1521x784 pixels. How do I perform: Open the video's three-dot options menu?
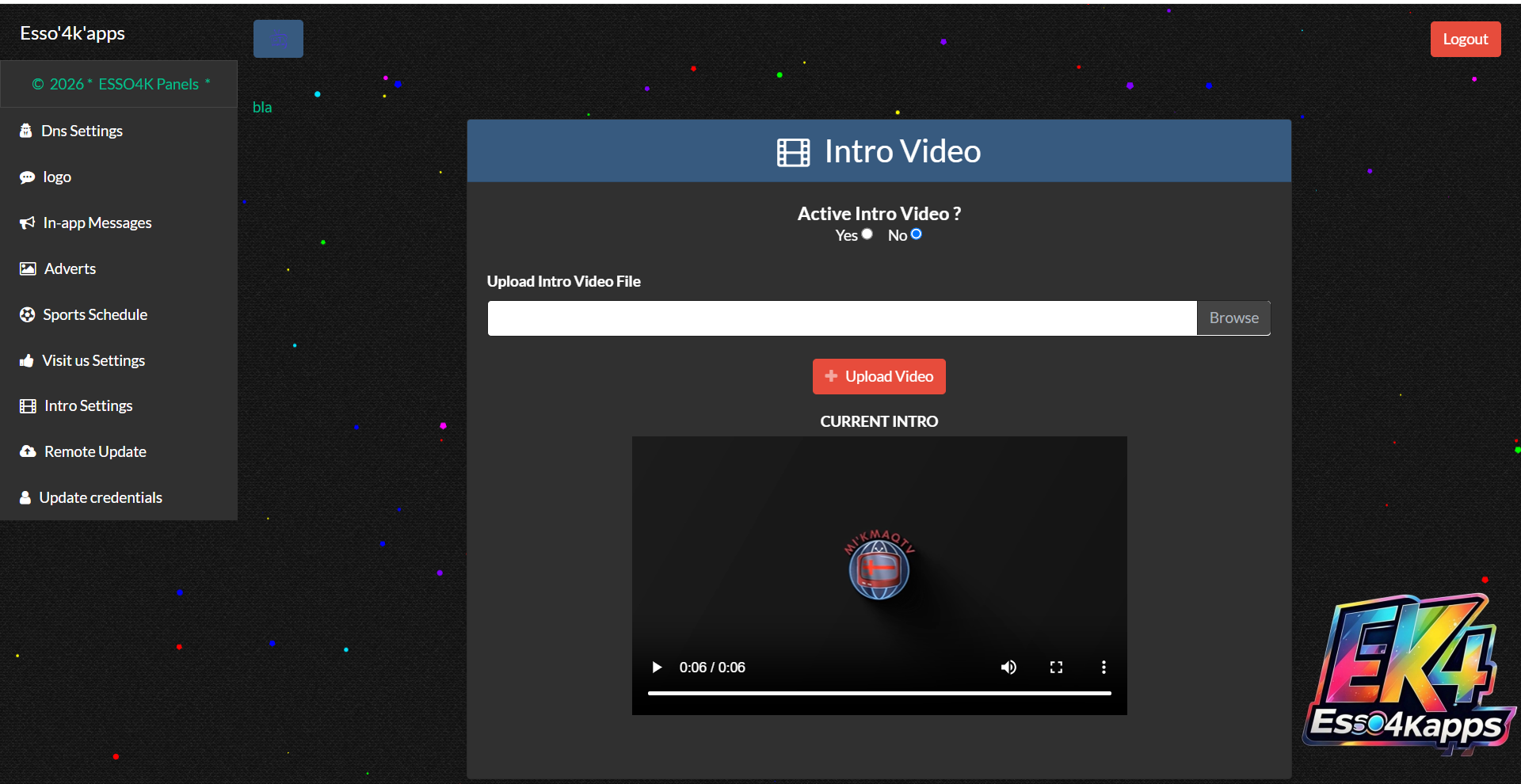click(x=1104, y=668)
